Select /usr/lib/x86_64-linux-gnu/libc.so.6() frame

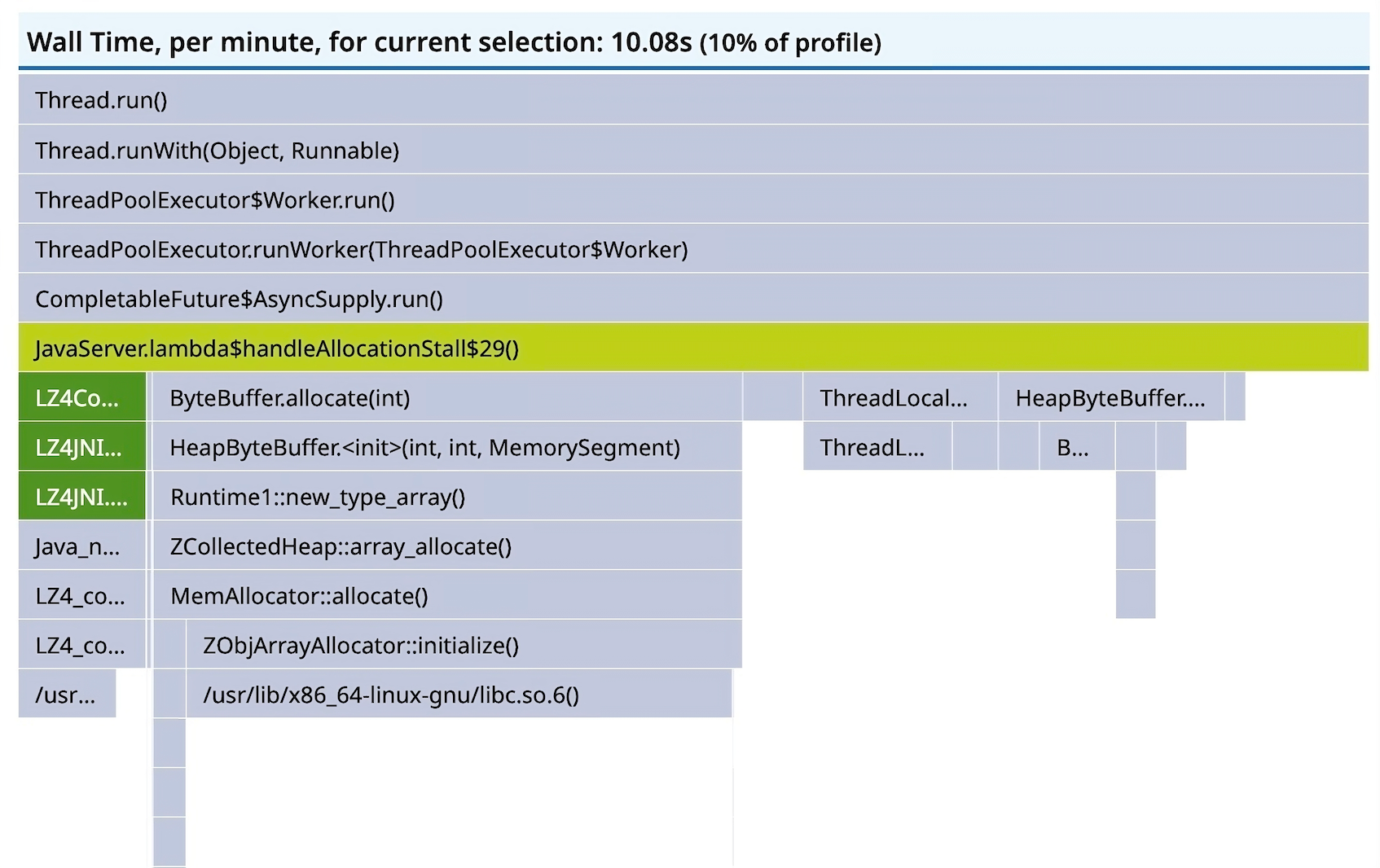click(458, 695)
